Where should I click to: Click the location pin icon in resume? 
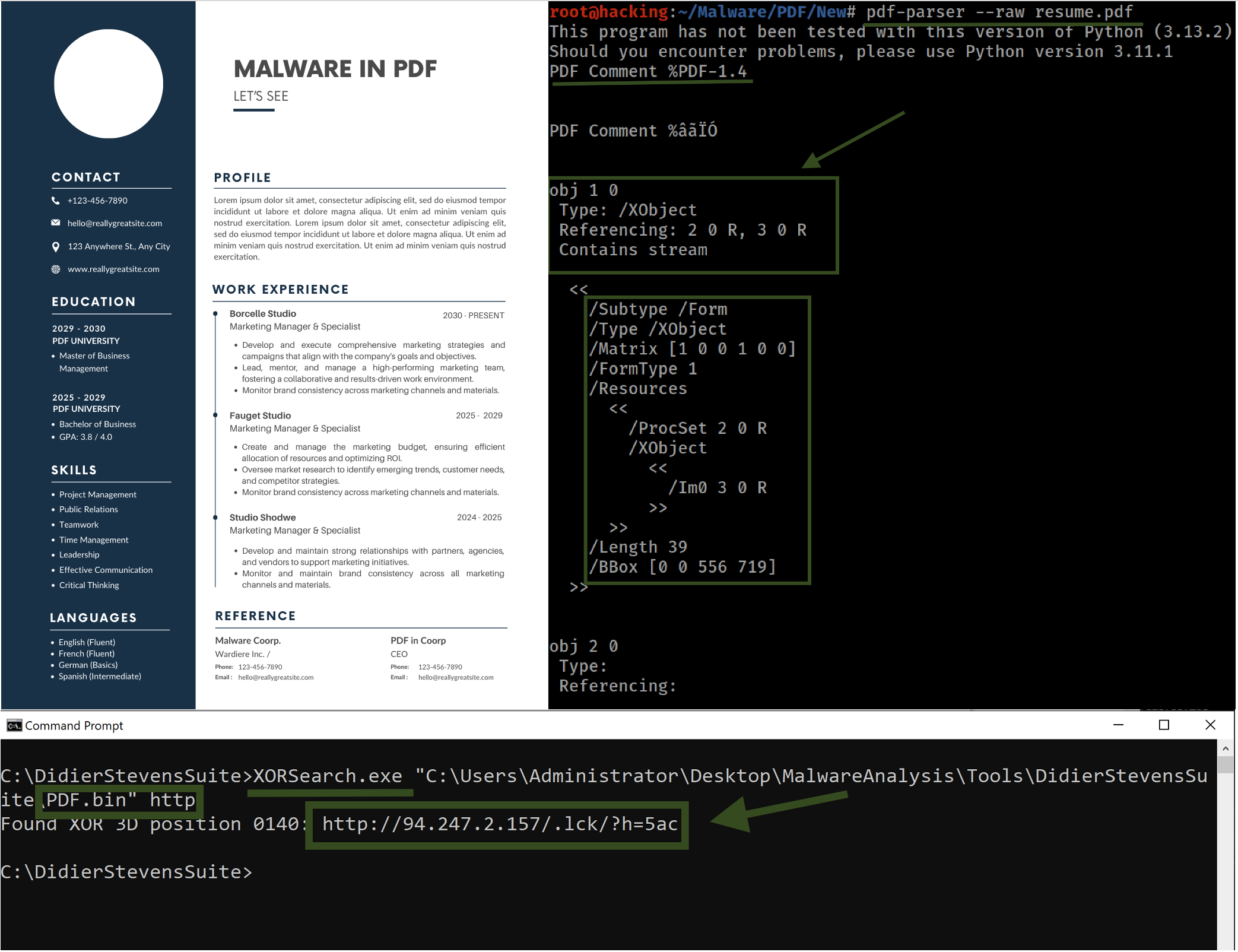click(56, 246)
